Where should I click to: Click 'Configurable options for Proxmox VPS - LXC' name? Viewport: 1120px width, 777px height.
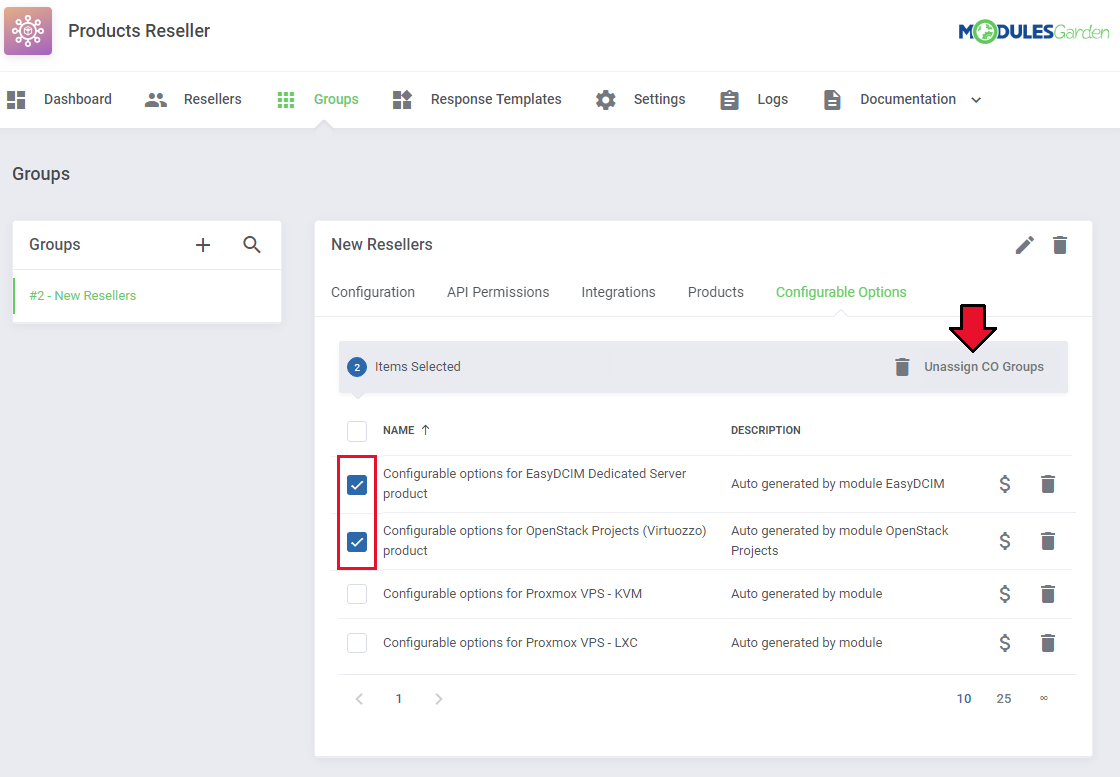pos(510,643)
